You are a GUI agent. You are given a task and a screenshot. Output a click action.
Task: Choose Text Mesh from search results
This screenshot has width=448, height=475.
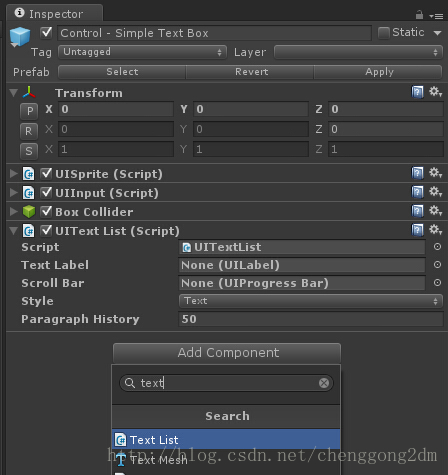coord(226,460)
